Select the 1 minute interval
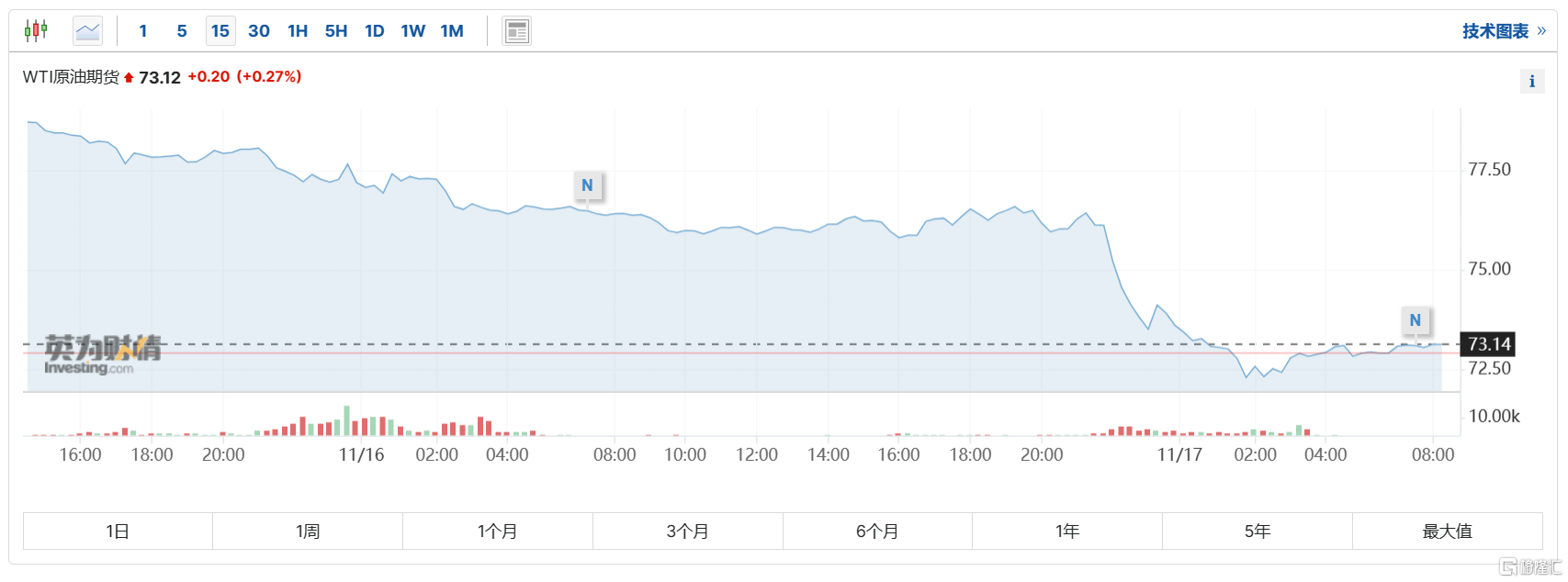 143,31
